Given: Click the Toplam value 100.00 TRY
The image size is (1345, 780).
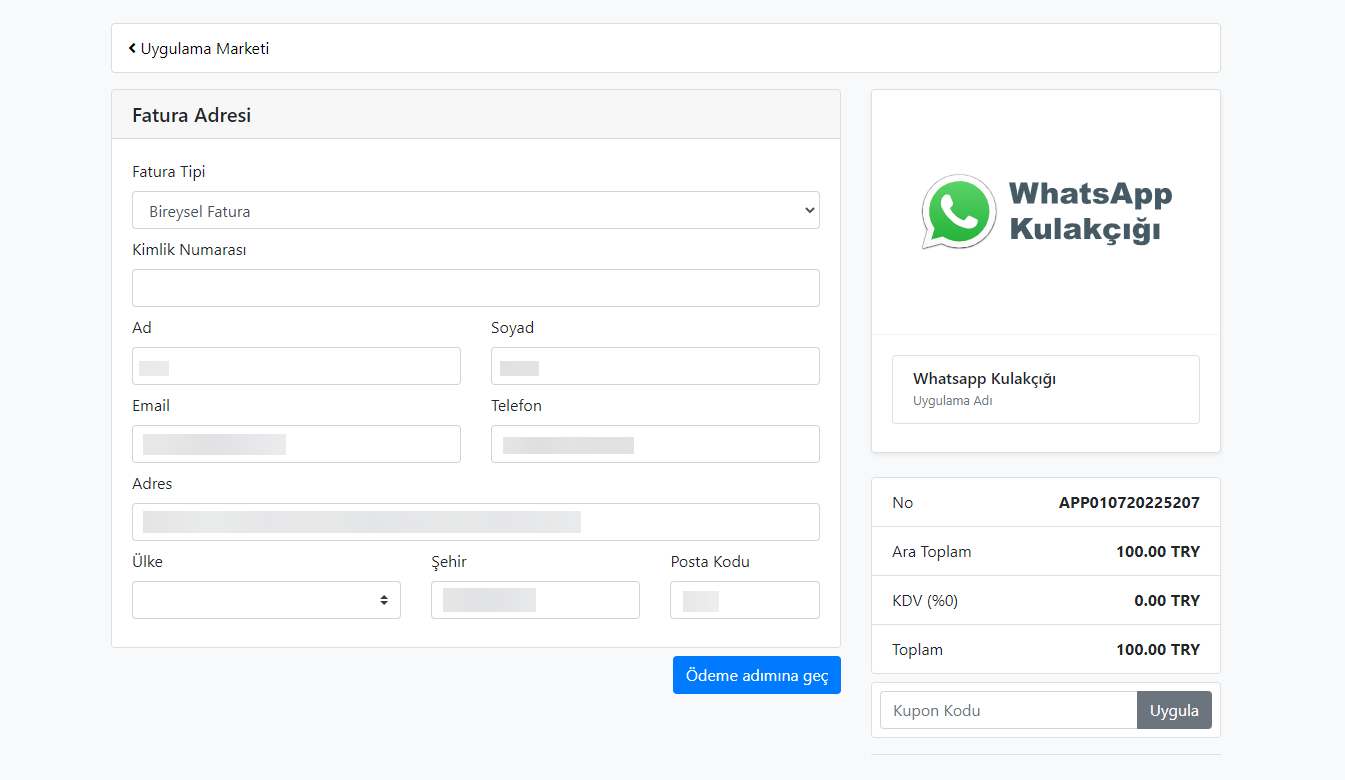Looking at the screenshot, I should tap(1158, 649).
